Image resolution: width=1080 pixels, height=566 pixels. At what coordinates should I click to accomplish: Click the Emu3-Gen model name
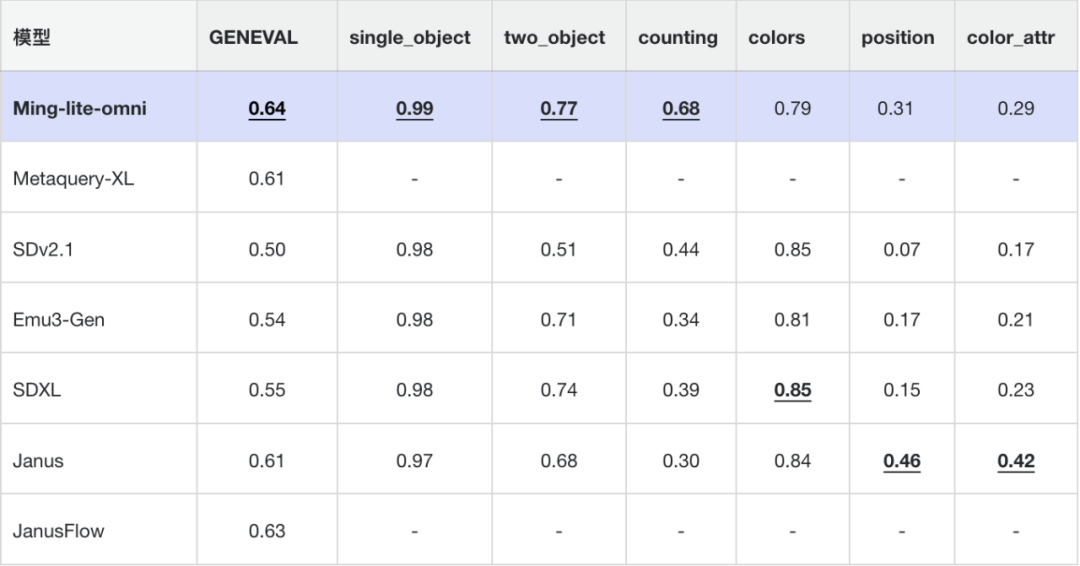[x=58, y=320]
